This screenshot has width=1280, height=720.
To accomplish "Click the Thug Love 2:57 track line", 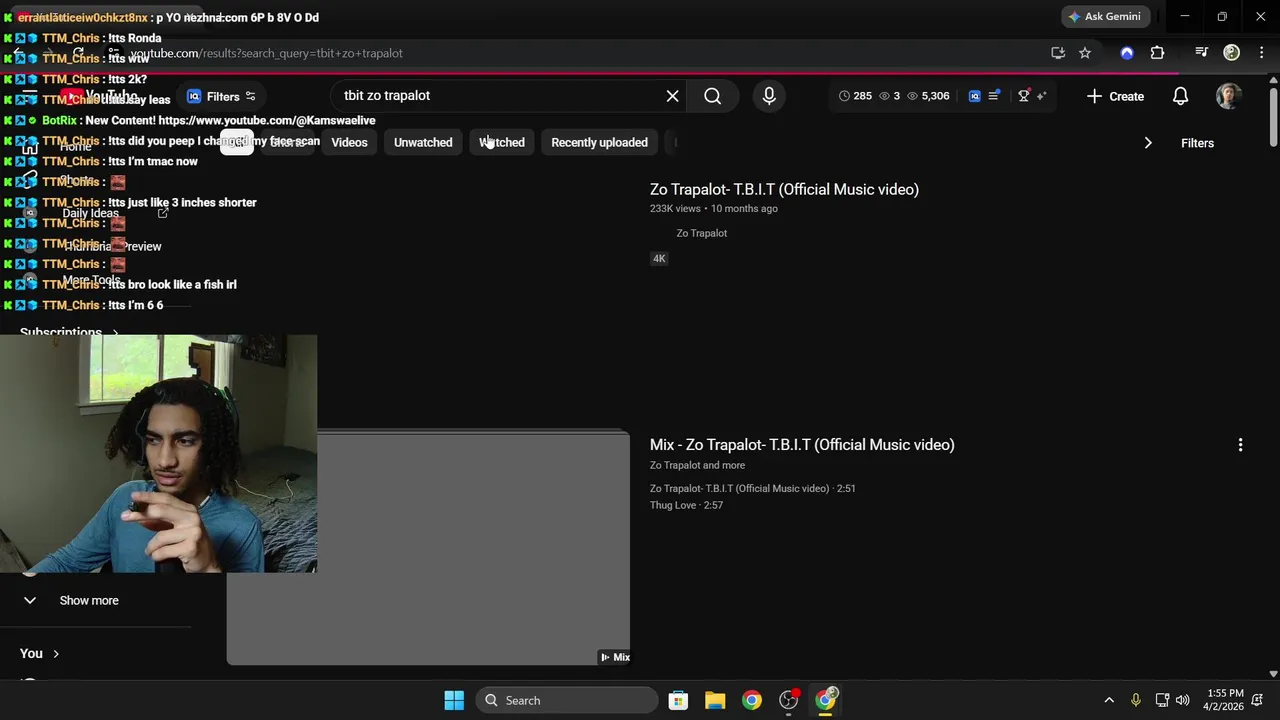I will [x=686, y=505].
